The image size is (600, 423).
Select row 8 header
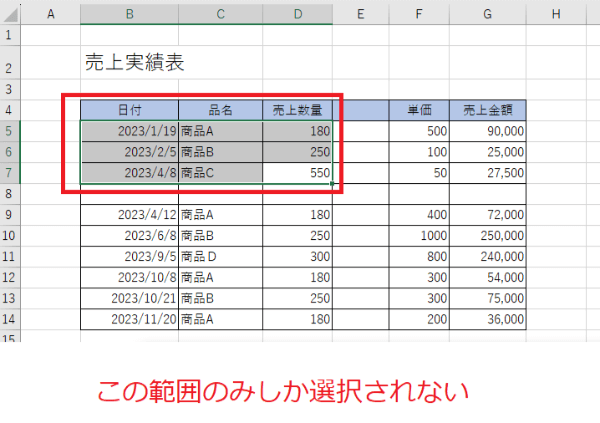pyautogui.click(x=10, y=194)
